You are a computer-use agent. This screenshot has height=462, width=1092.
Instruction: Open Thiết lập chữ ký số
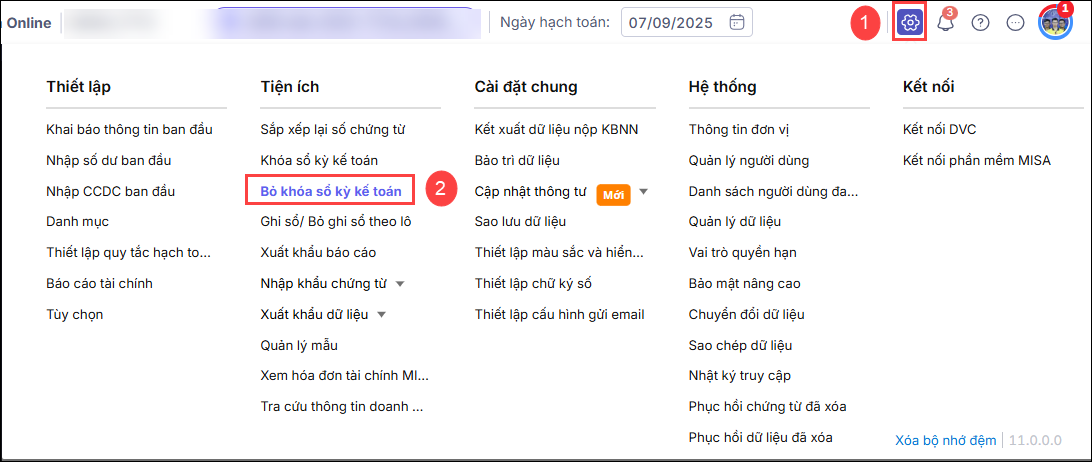(x=533, y=284)
